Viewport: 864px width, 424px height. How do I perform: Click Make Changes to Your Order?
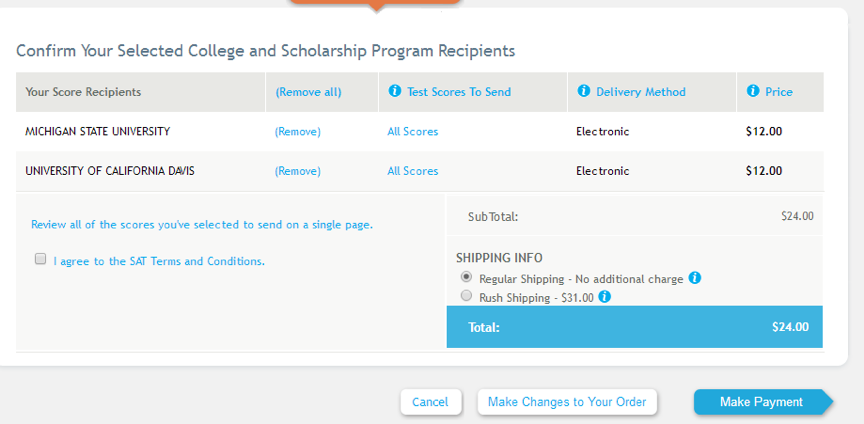[x=567, y=402]
